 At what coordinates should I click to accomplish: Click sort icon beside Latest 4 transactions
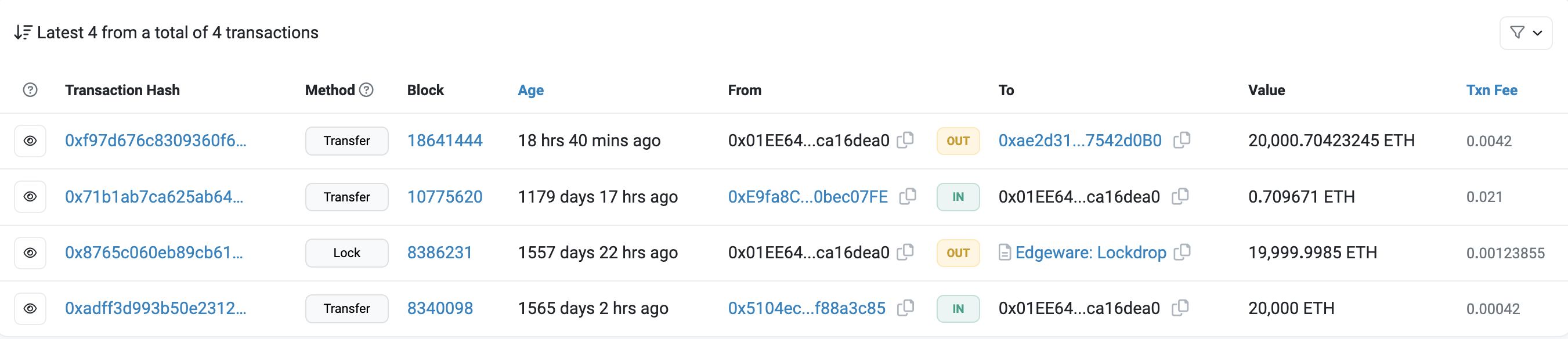point(23,33)
